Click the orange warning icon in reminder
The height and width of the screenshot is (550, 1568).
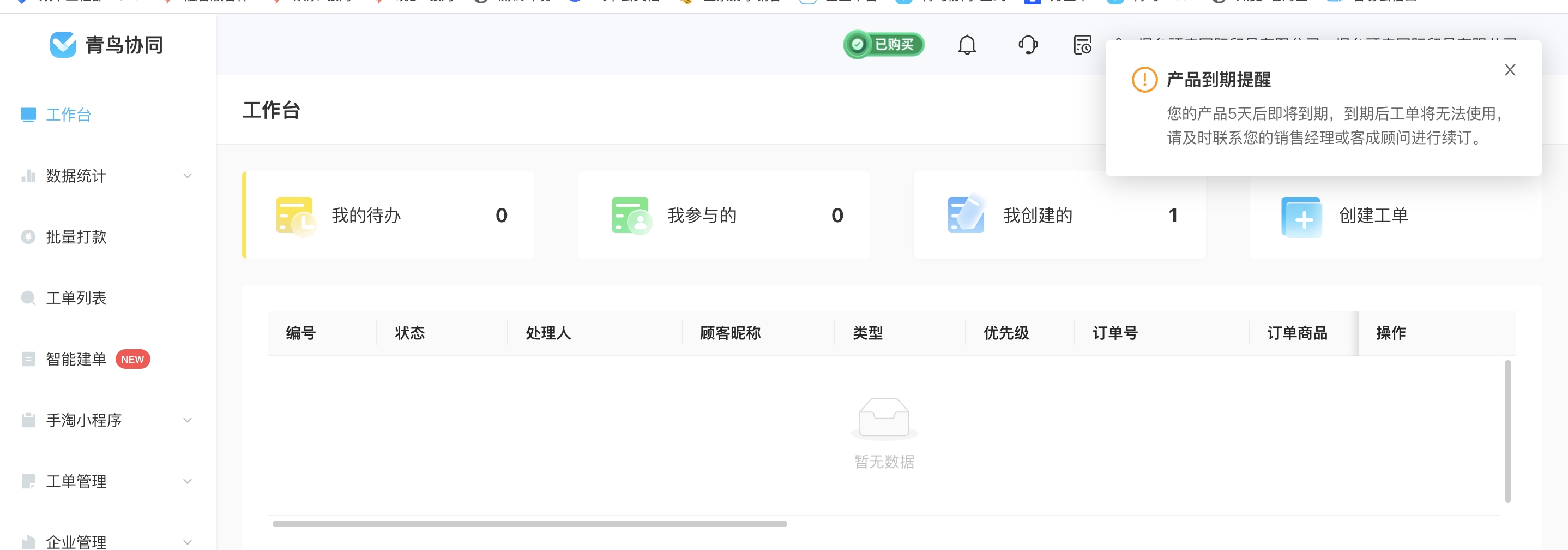point(1144,80)
